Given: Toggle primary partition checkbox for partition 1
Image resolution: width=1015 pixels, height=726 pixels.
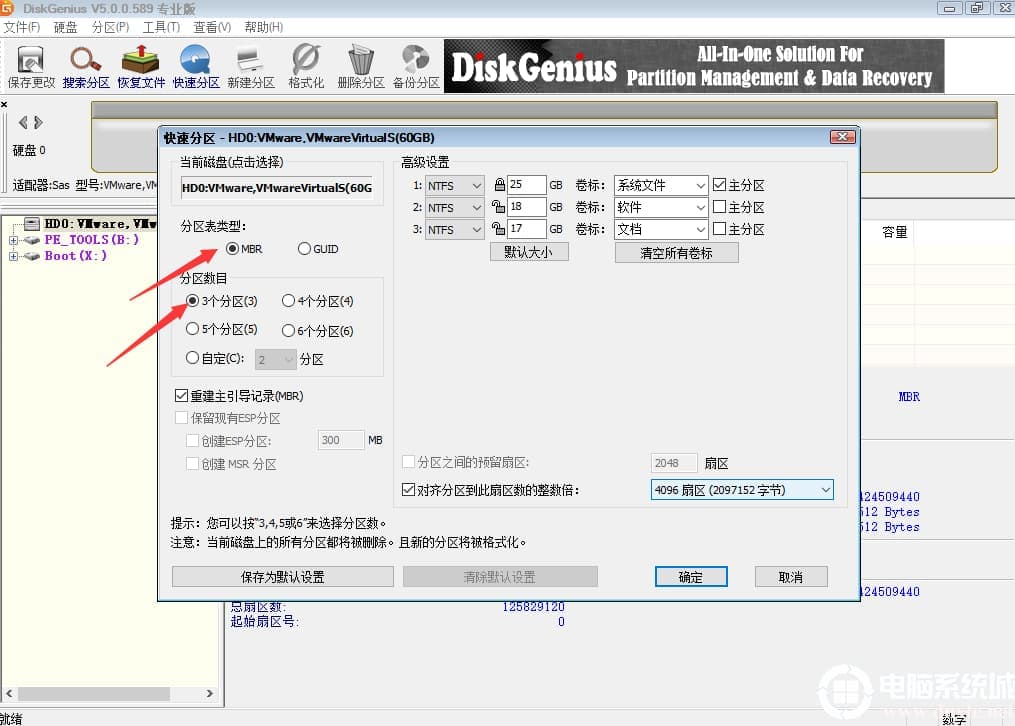Looking at the screenshot, I should tap(719, 184).
